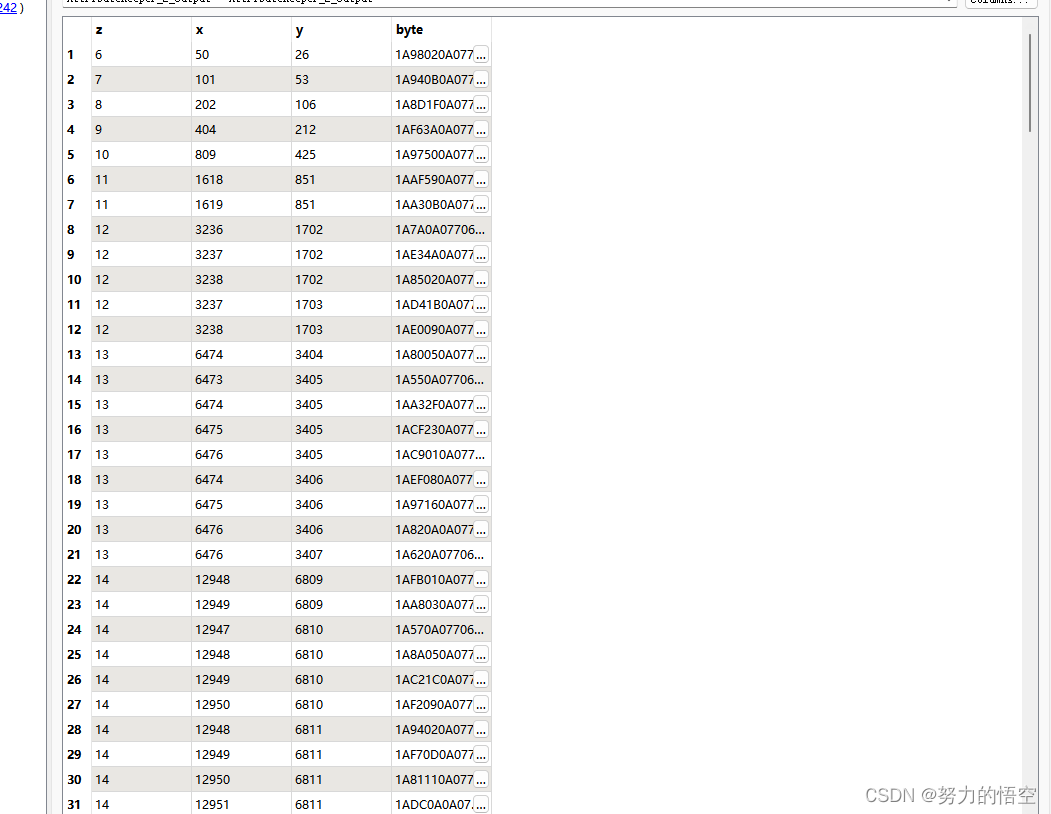
Task: Click ellipsis button next to 1AD41B0A077
Action: (x=481, y=304)
